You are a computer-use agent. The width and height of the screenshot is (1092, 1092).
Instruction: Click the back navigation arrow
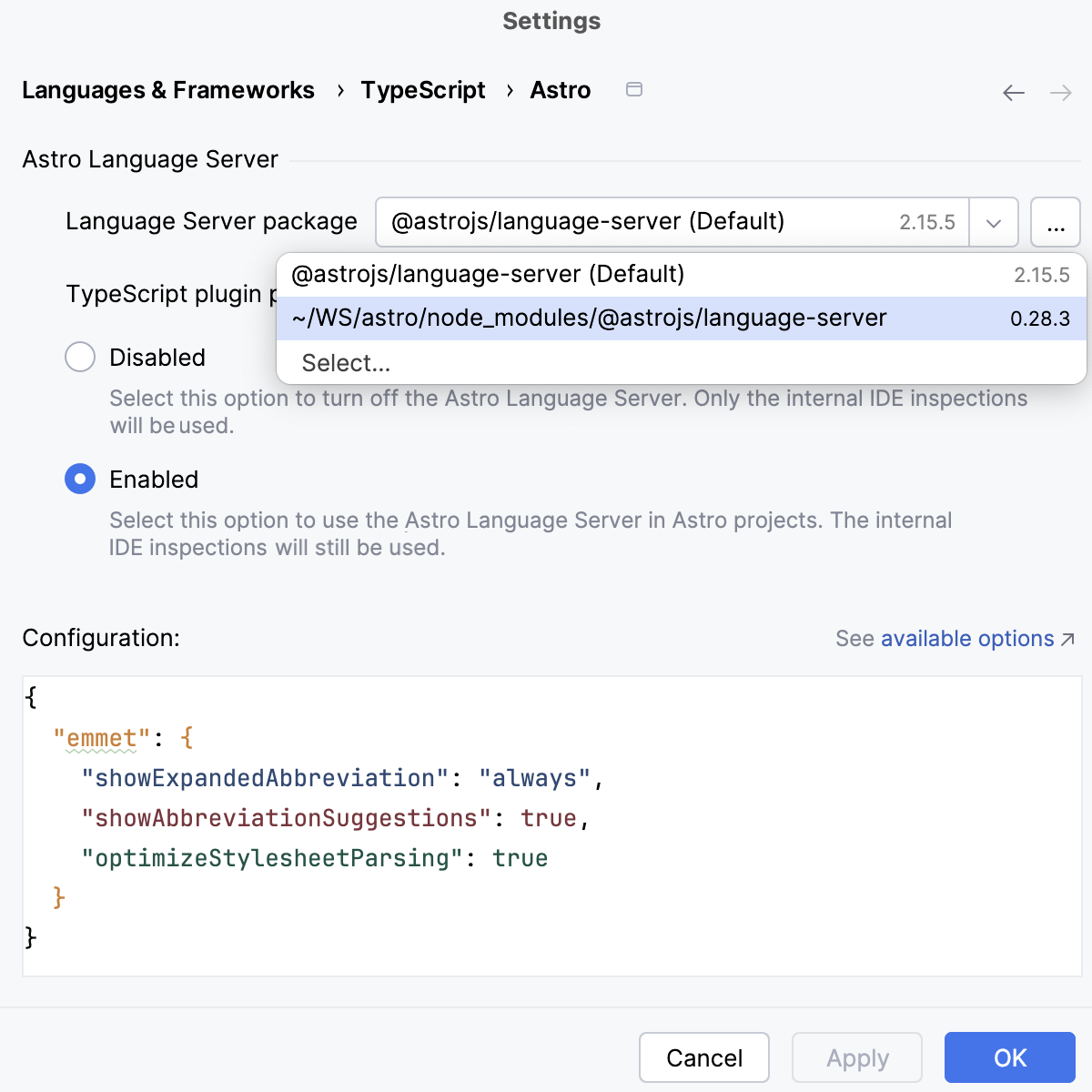point(1013,92)
